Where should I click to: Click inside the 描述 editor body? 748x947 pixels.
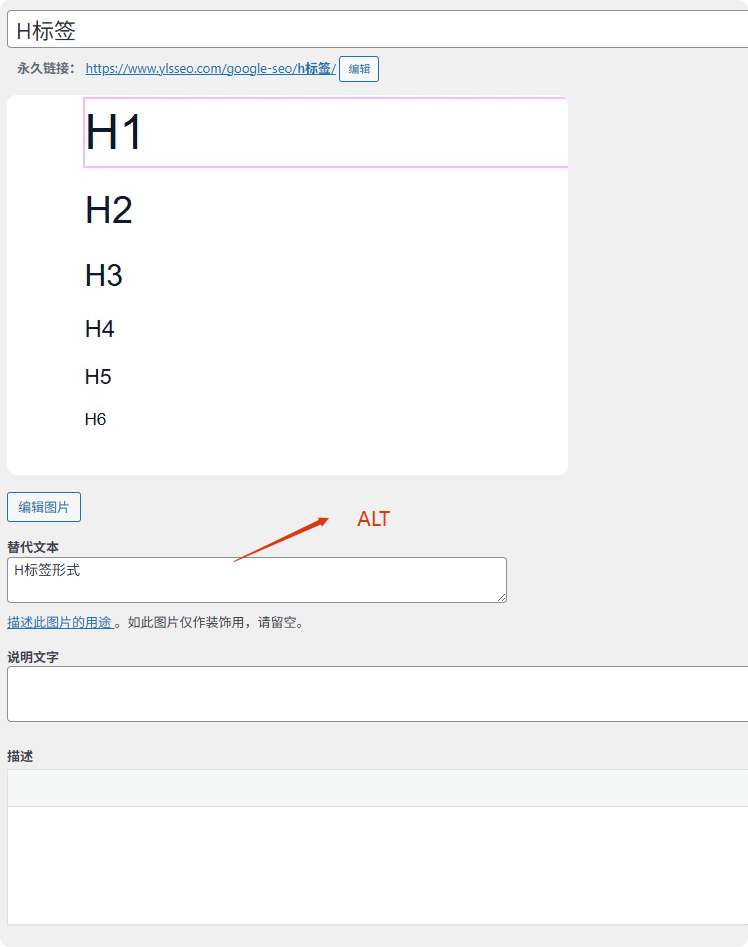coord(376,864)
